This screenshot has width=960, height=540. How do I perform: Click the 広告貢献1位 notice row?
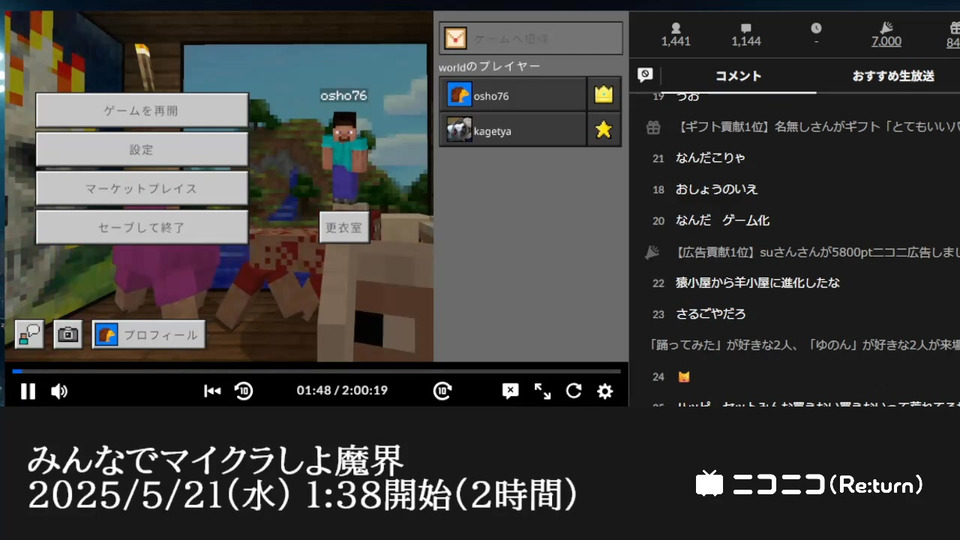802,252
